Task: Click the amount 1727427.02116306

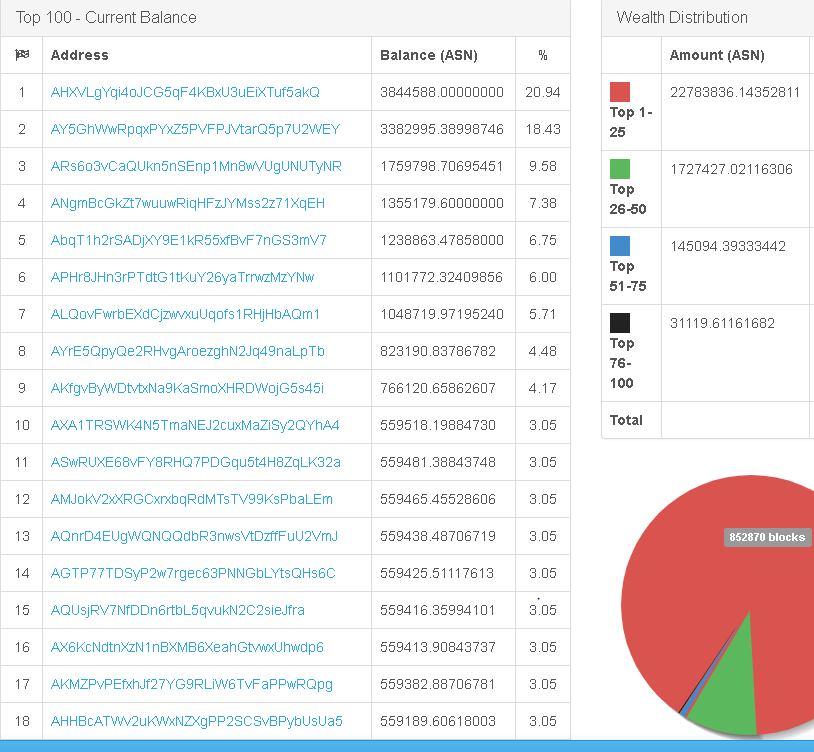Action: pos(731,169)
